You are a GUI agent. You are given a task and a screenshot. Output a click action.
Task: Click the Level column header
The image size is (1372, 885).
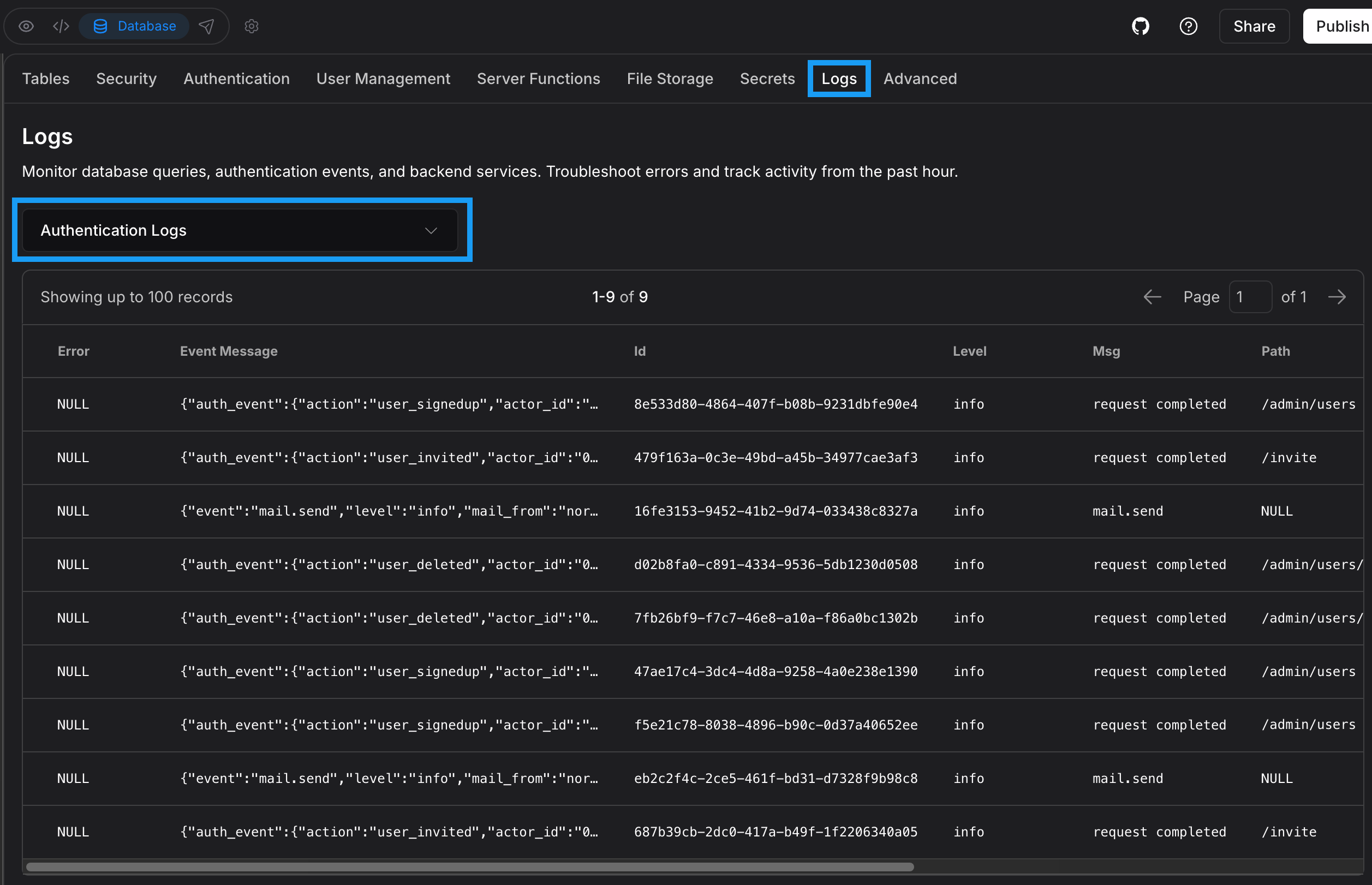pyautogui.click(x=969, y=351)
